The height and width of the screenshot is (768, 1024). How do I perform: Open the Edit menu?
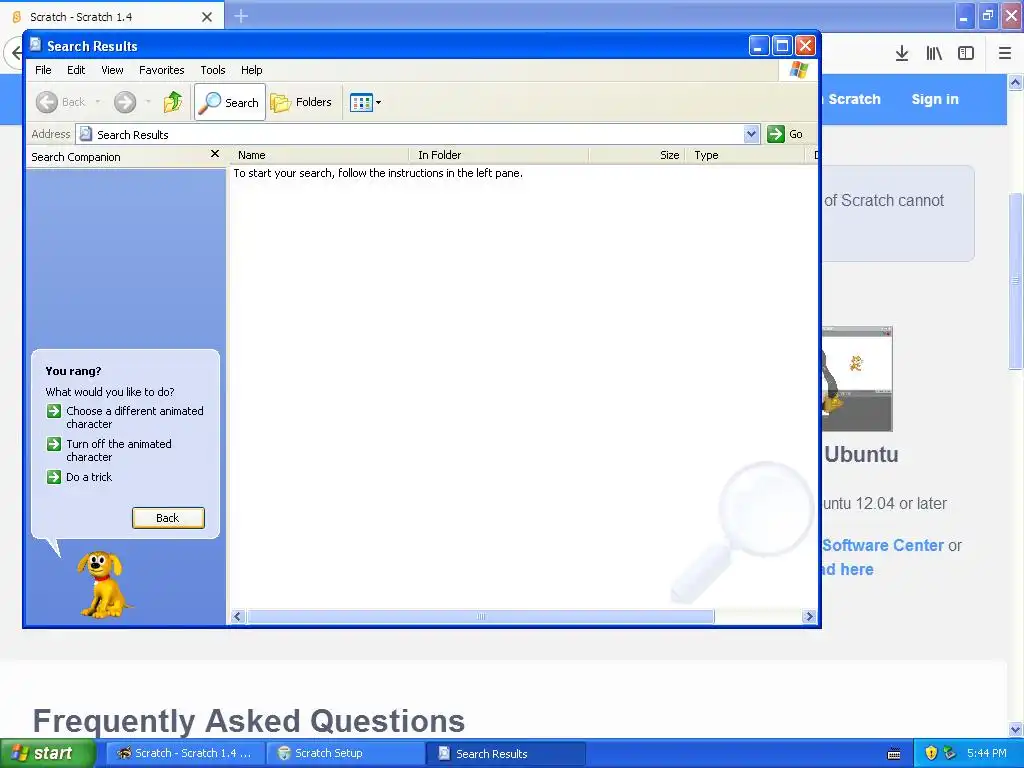(76, 70)
